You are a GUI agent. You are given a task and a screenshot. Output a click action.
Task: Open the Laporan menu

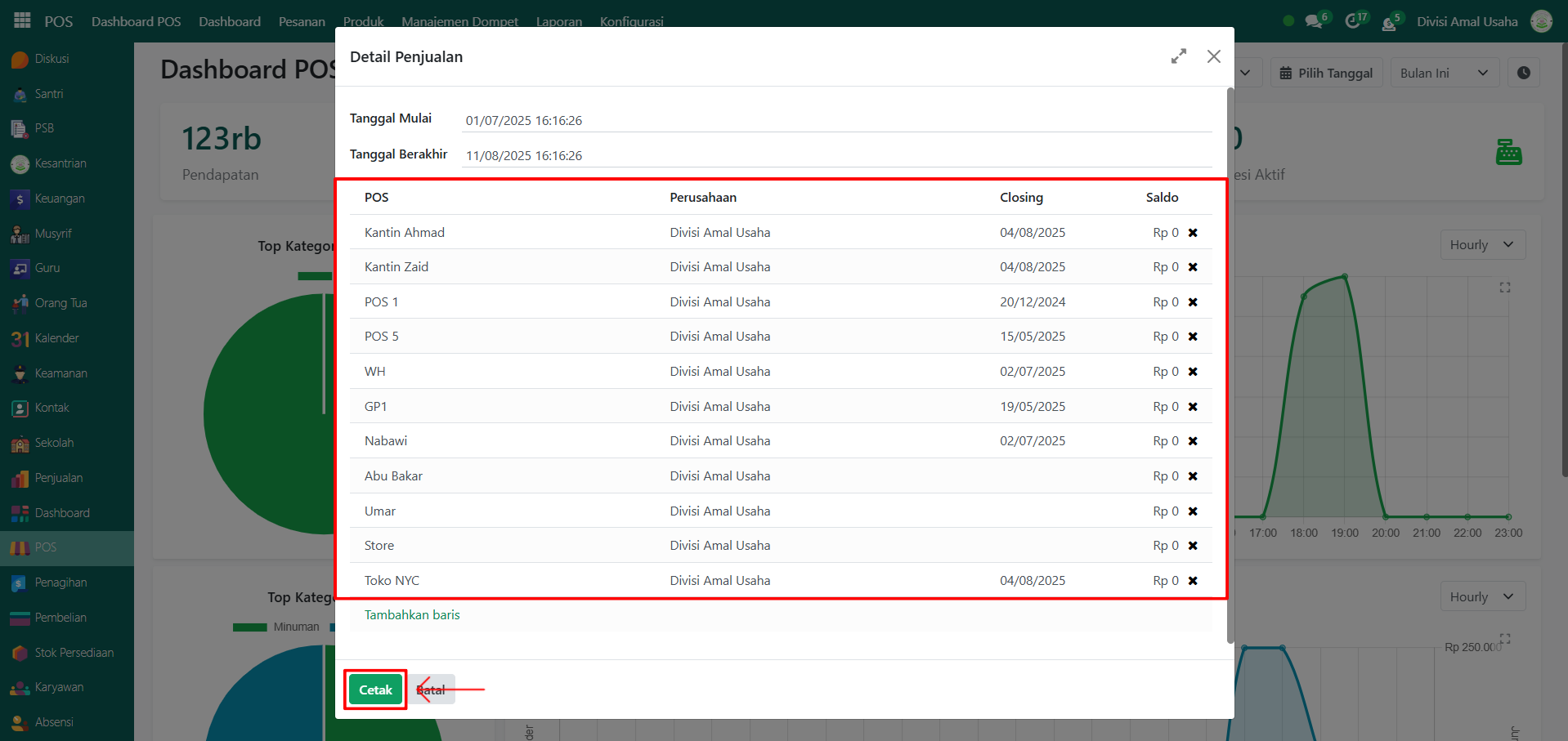[x=559, y=21]
